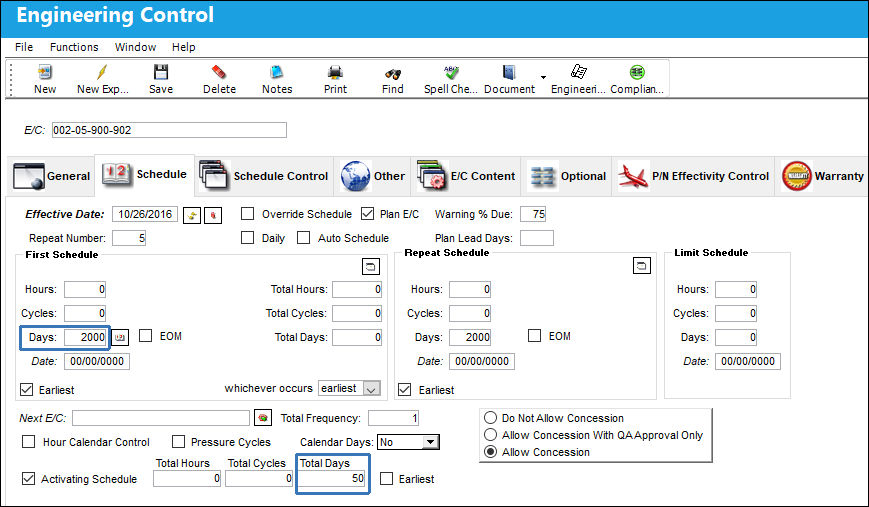The image size is (869, 507).
Task: Print using the printer icon
Action: click(x=335, y=72)
